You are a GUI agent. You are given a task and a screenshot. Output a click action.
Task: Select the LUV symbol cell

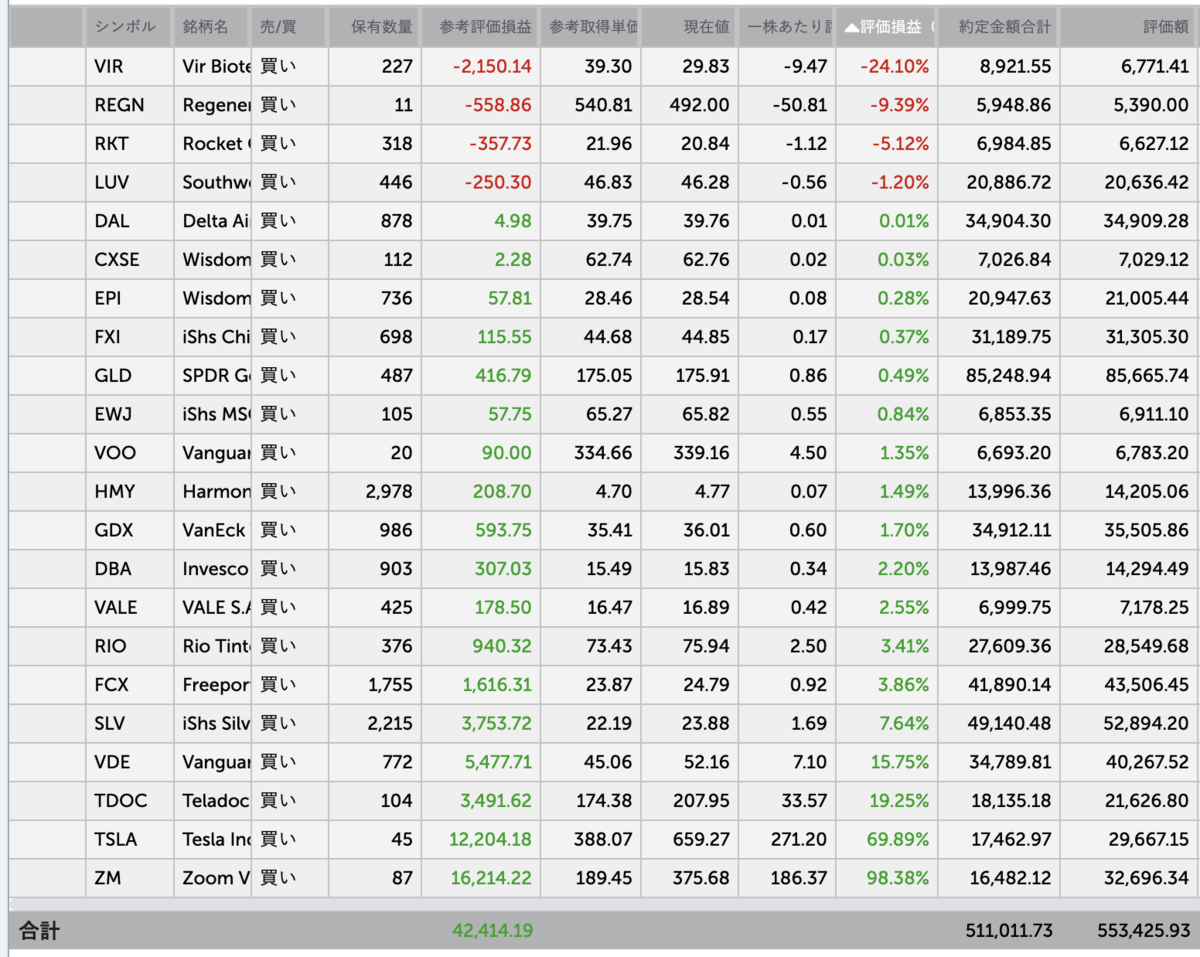click(129, 183)
